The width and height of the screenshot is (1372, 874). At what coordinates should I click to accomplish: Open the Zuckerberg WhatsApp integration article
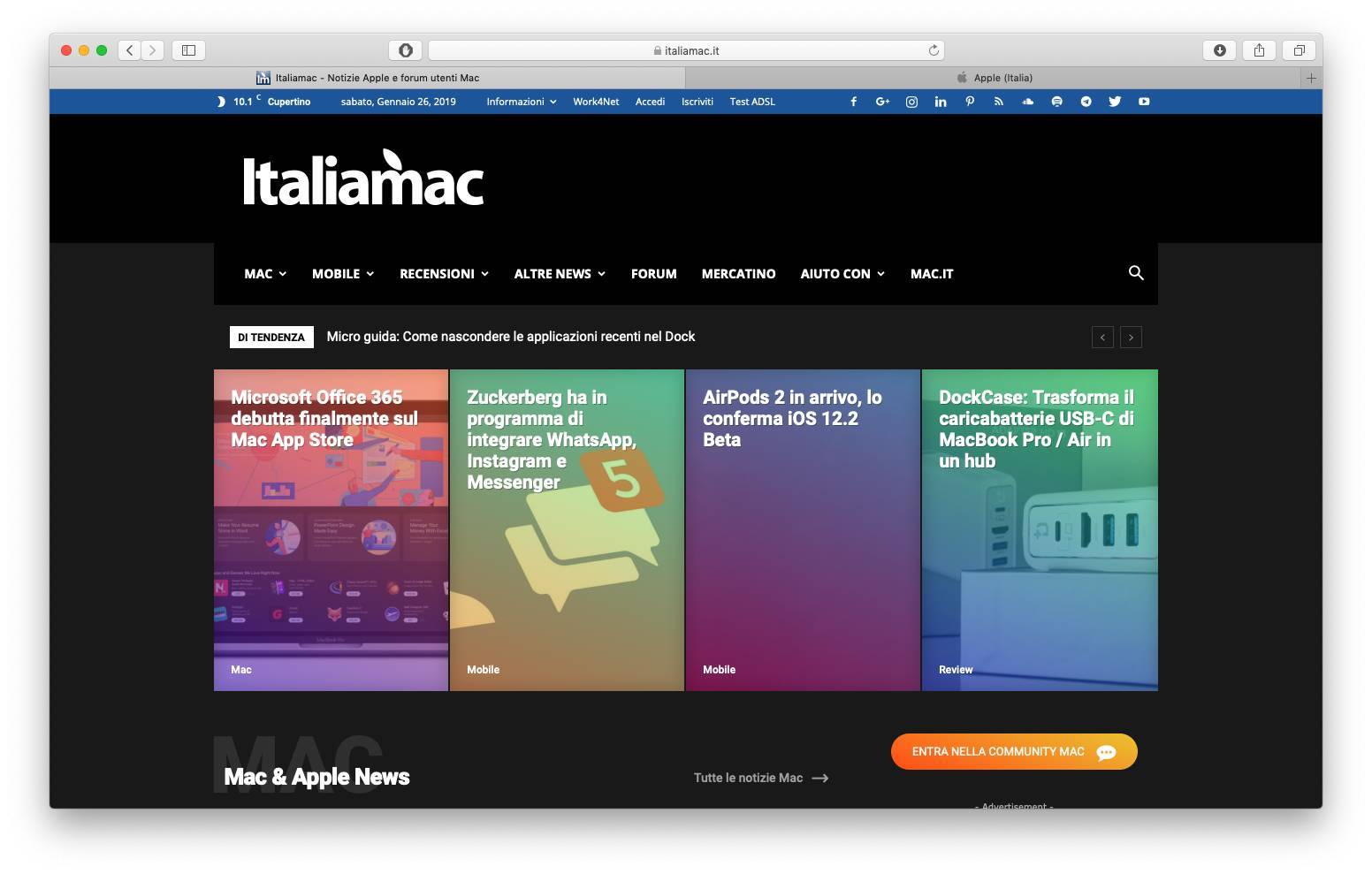(567, 530)
